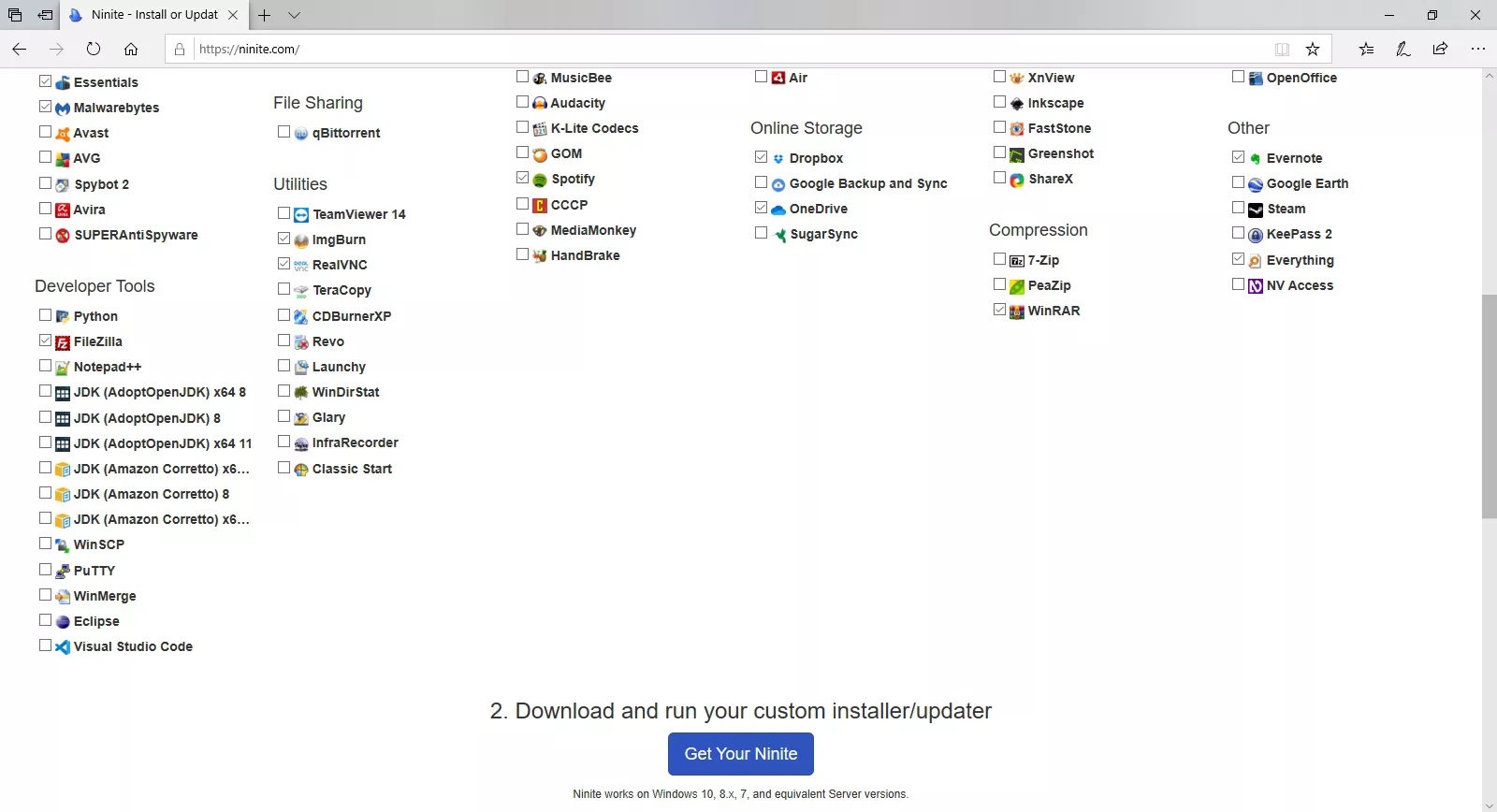
Task: Click the Evernote app icon
Action: pyautogui.click(x=1256, y=159)
